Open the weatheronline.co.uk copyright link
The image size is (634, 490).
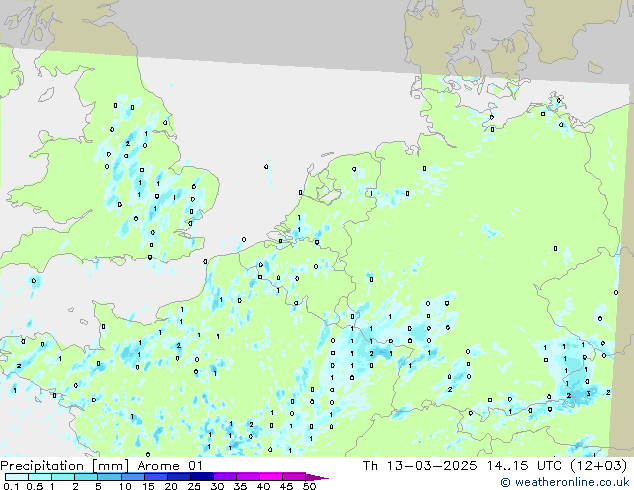pos(565,482)
